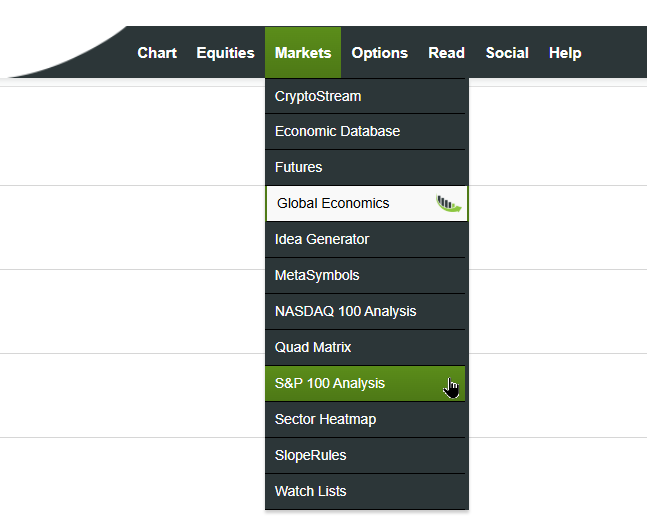647x530 pixels.
Task: Collapse the Markets dropdown menu
Action: point(303,52)
